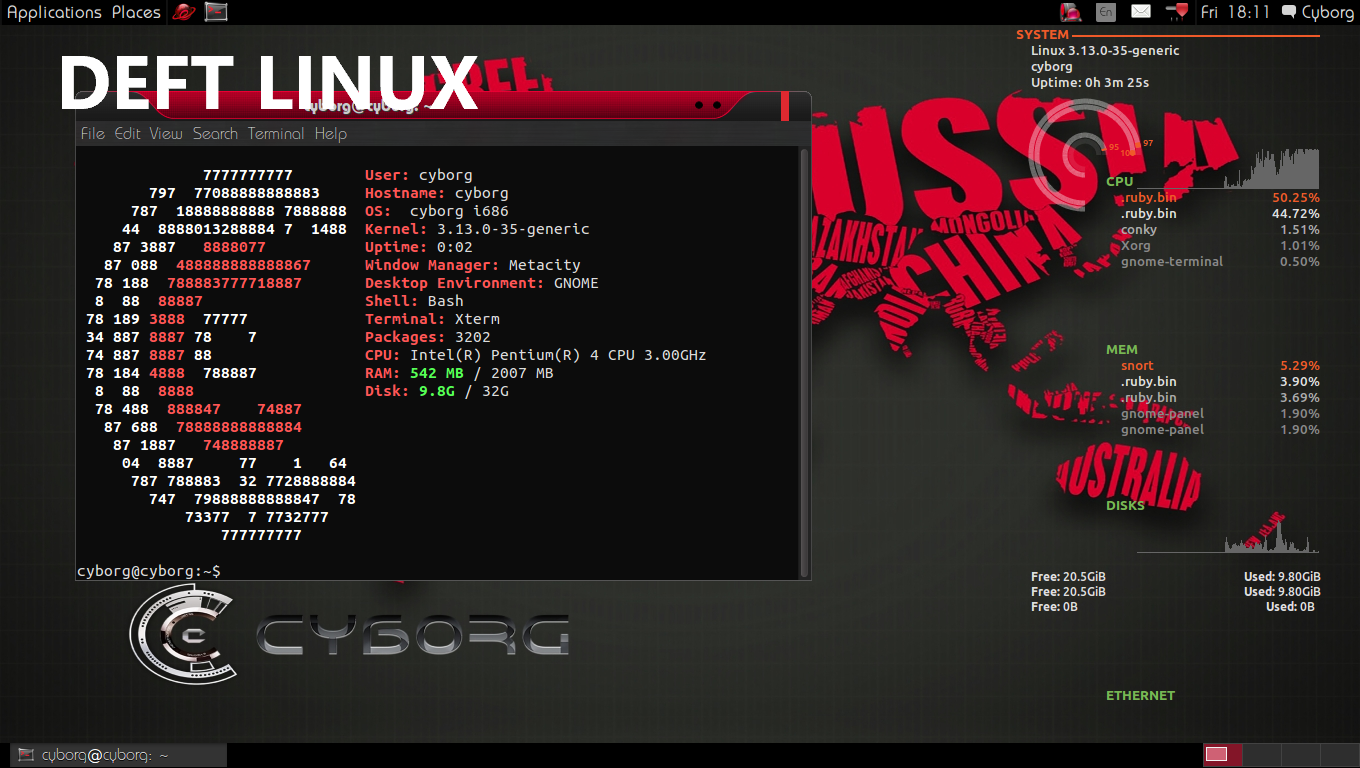Open the terminal Edit menu

click(127, 133)
